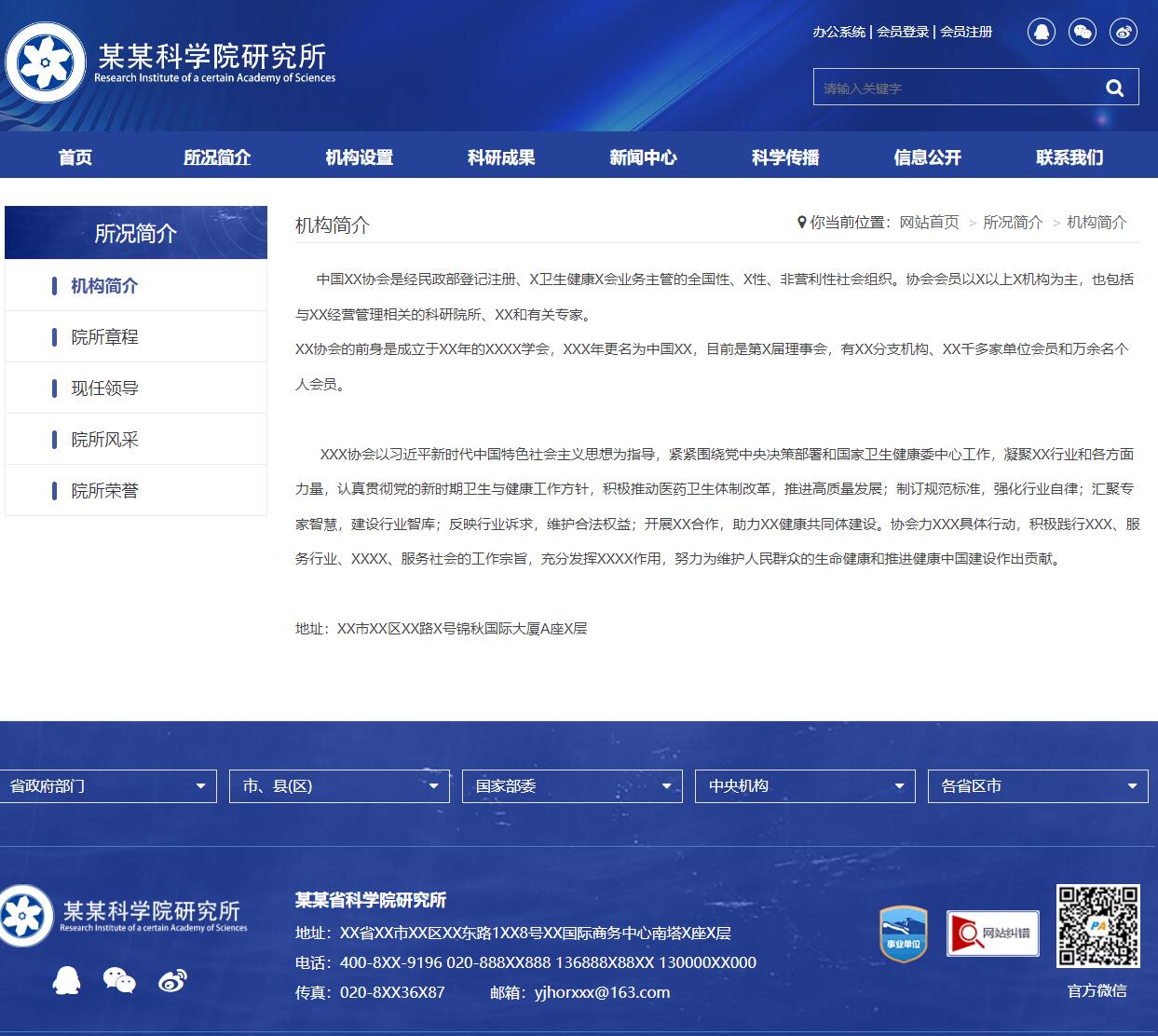Click the search magnifier icon
Image resolution: width=1158 pixels, height=1036 pixels.
1114,88
